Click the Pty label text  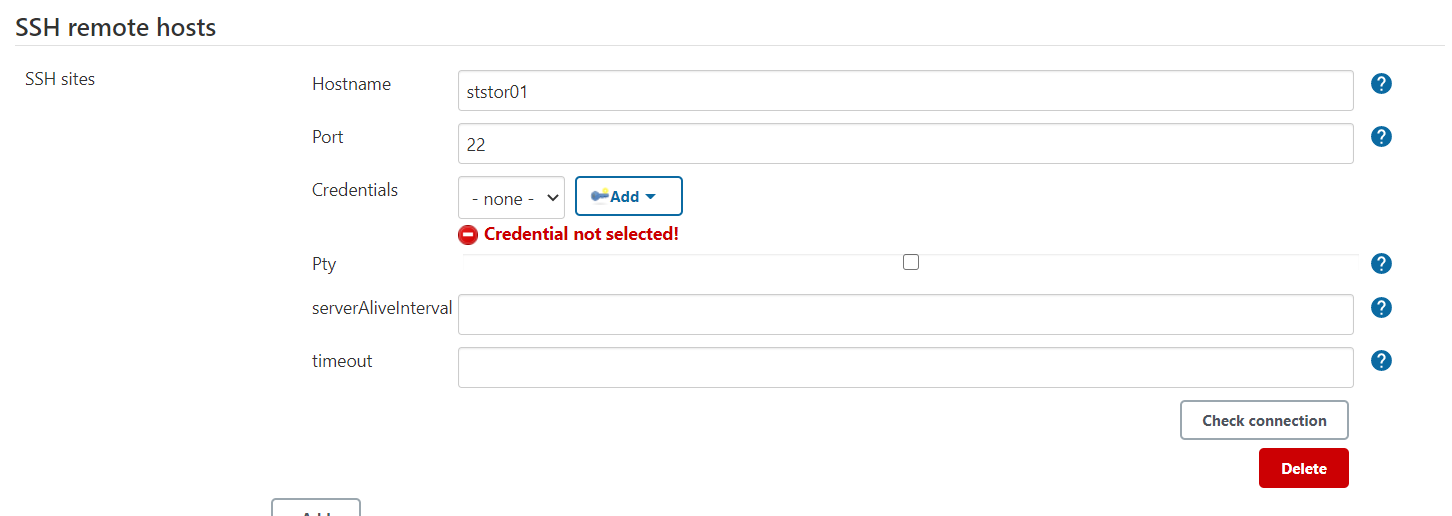(324, 265)
